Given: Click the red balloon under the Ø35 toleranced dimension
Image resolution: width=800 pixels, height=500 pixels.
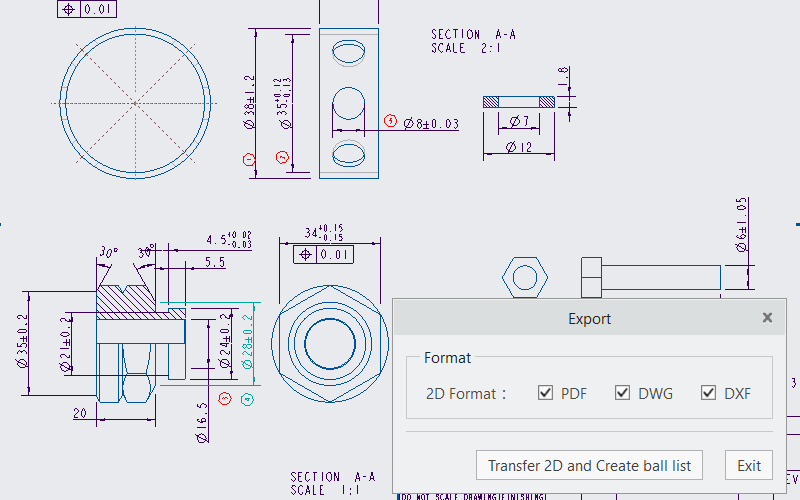Looking at the screenshot, I should (x=282, y=157).
